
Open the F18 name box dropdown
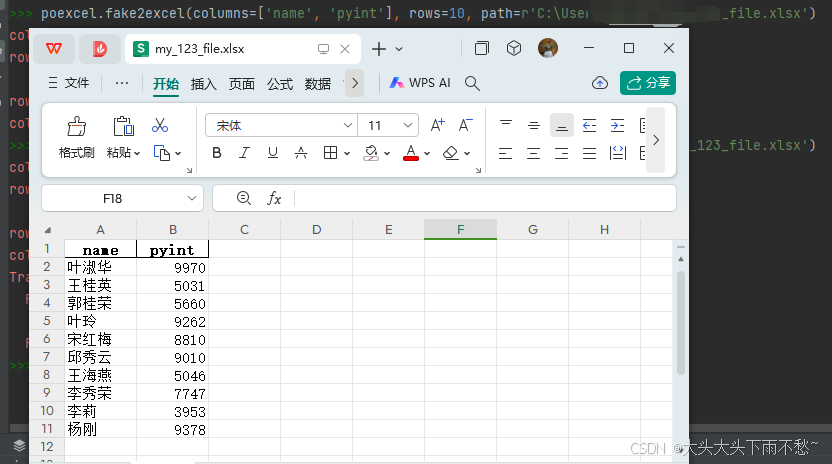coord(192,198)
